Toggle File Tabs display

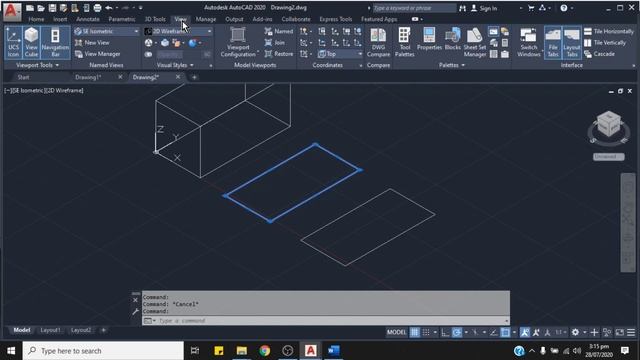tap(553, 42)
